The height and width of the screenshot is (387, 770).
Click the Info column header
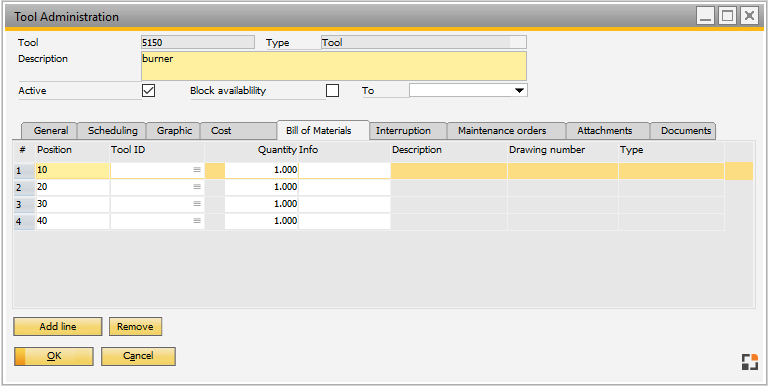[344, 150]
